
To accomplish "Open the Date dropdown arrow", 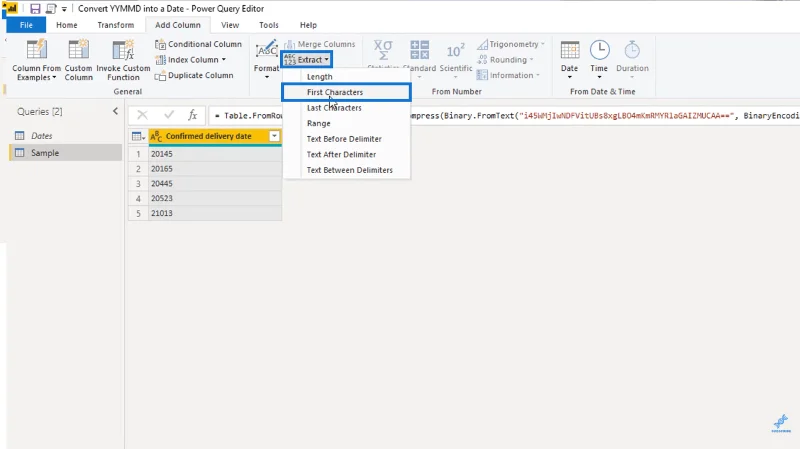I will click(569, 78).
